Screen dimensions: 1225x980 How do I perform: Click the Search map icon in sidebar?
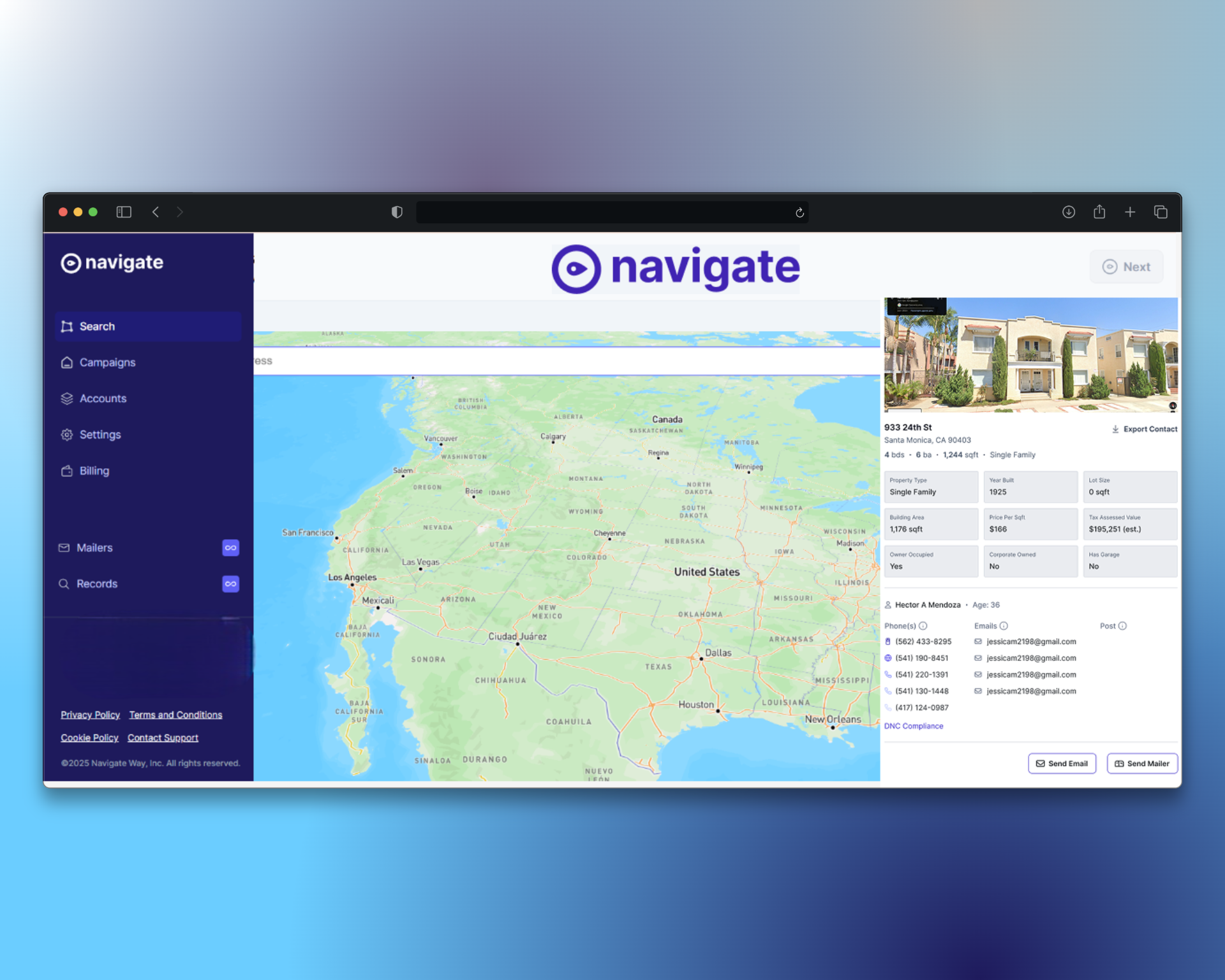[x=67, y=327]
